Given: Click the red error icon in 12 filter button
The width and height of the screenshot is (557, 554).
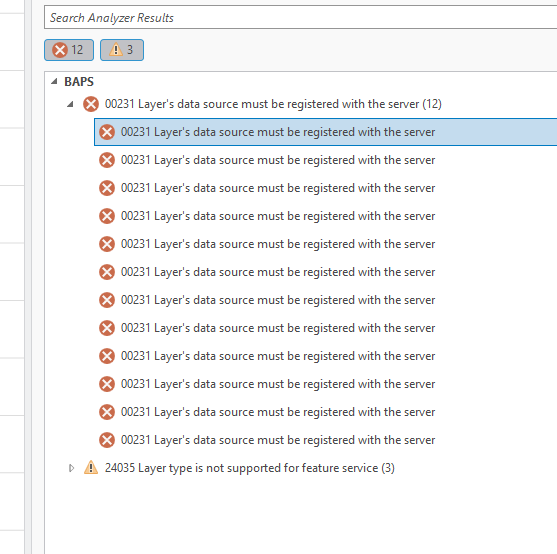Looking at the screenshot, I should tap(60, 50).
